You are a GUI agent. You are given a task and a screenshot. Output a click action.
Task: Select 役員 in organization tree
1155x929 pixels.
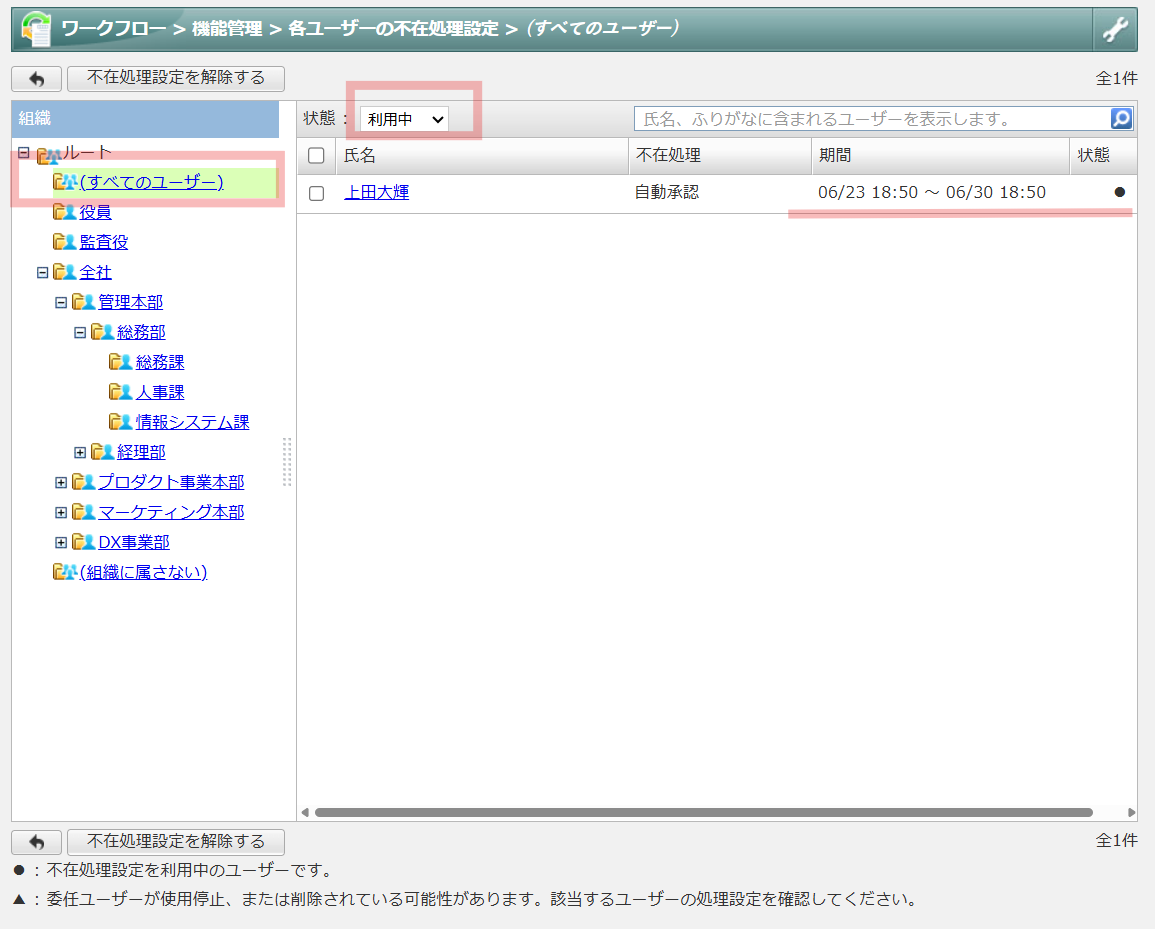point(95,212)
